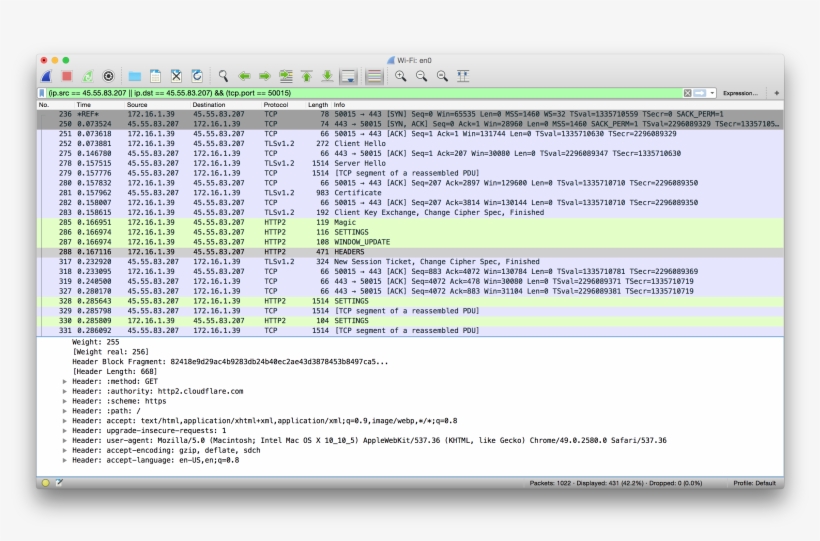The width and height of the screenshot is (820, 541).
Task: Add a filter button with plus
Action: [777, 93]
